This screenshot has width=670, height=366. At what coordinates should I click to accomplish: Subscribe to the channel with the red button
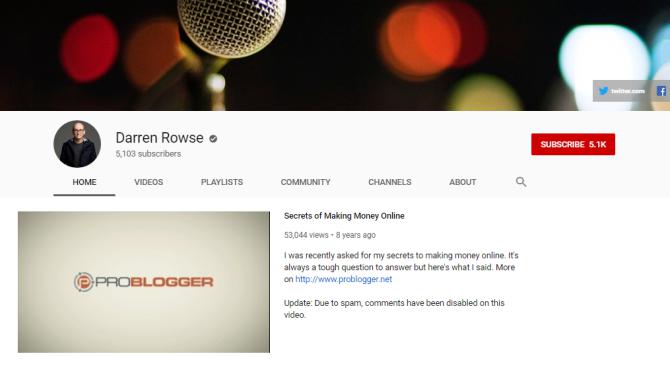tap(573, 144)
